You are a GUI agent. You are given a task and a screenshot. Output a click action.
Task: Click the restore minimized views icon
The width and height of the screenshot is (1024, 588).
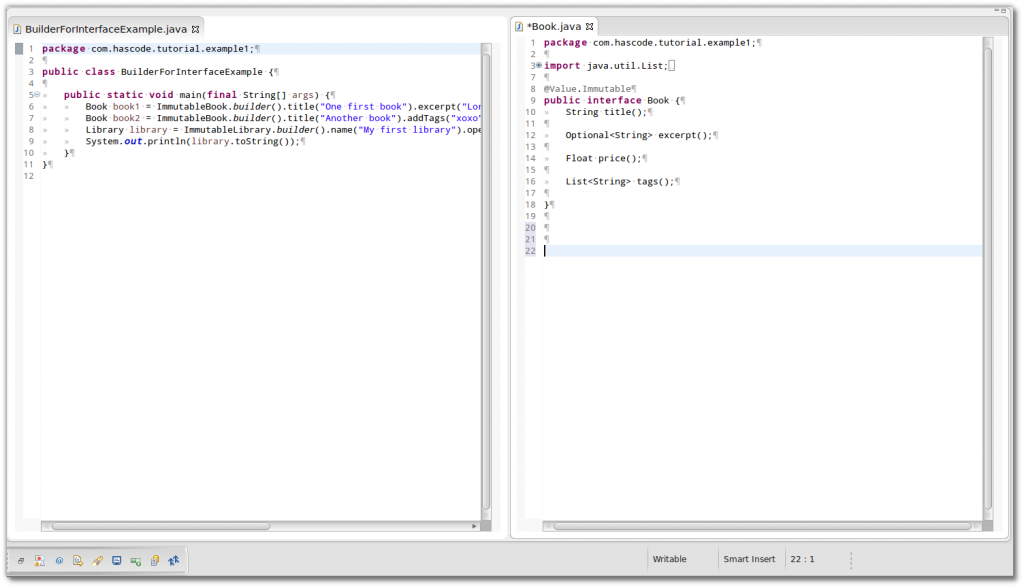21,561
